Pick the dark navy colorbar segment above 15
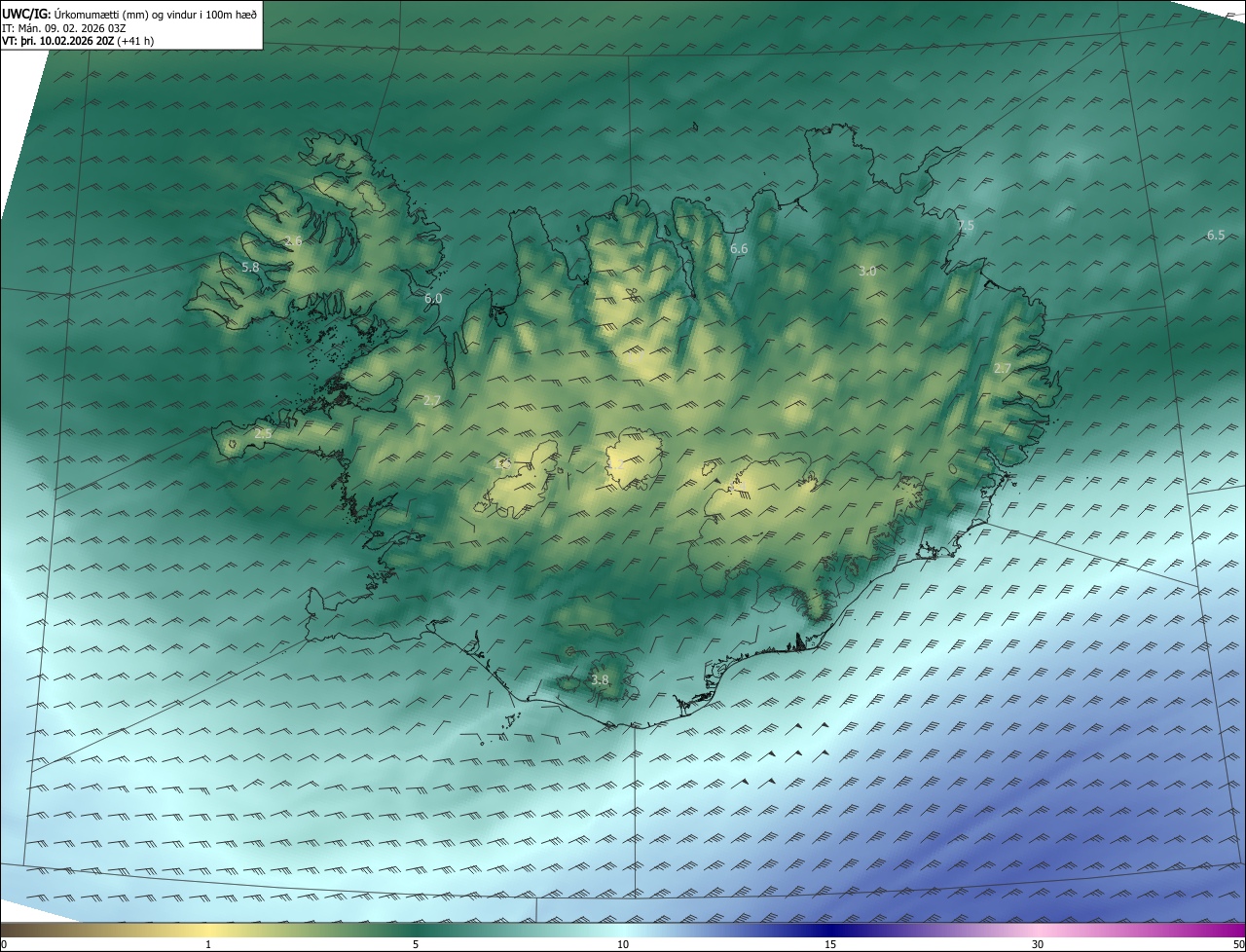The image size is (1246, 952). pyautogui.click(x=830, y=930)
